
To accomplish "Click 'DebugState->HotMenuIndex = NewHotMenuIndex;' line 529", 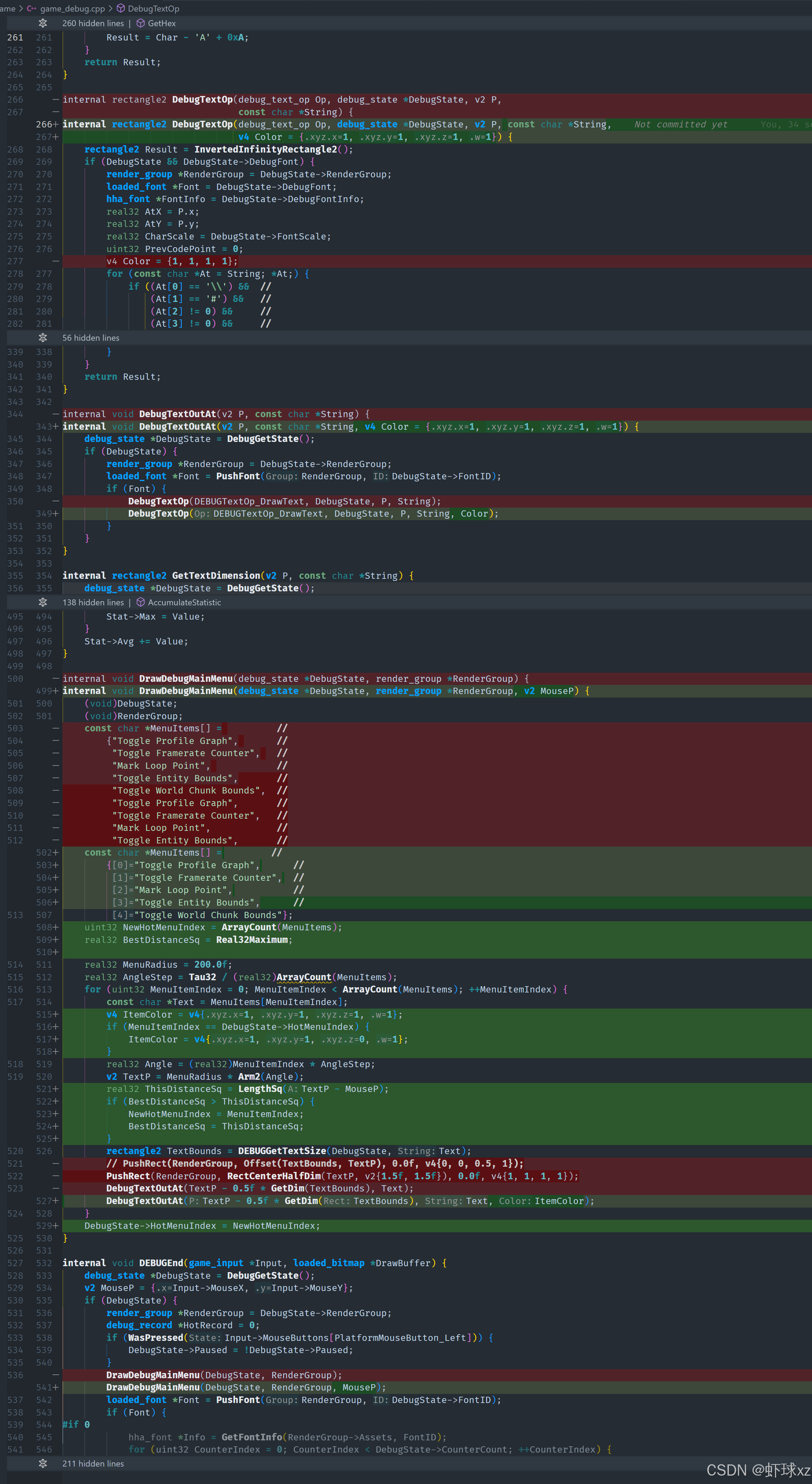I will pos(202,1226).
